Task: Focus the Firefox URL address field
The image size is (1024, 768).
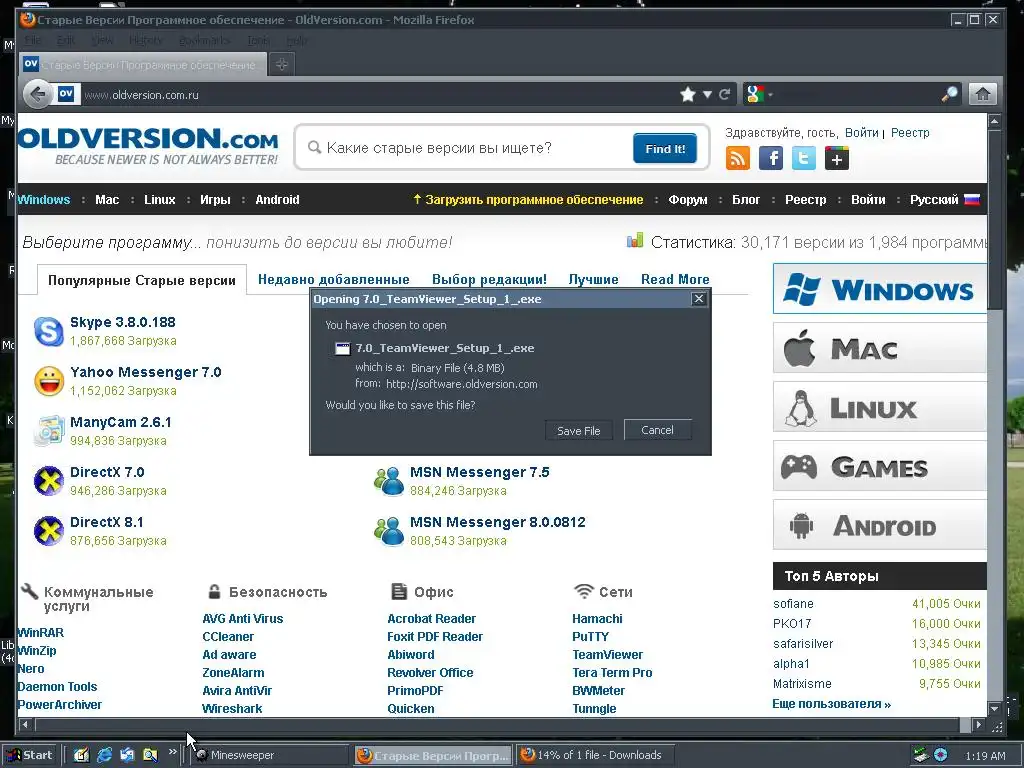Action: point(379,95)
